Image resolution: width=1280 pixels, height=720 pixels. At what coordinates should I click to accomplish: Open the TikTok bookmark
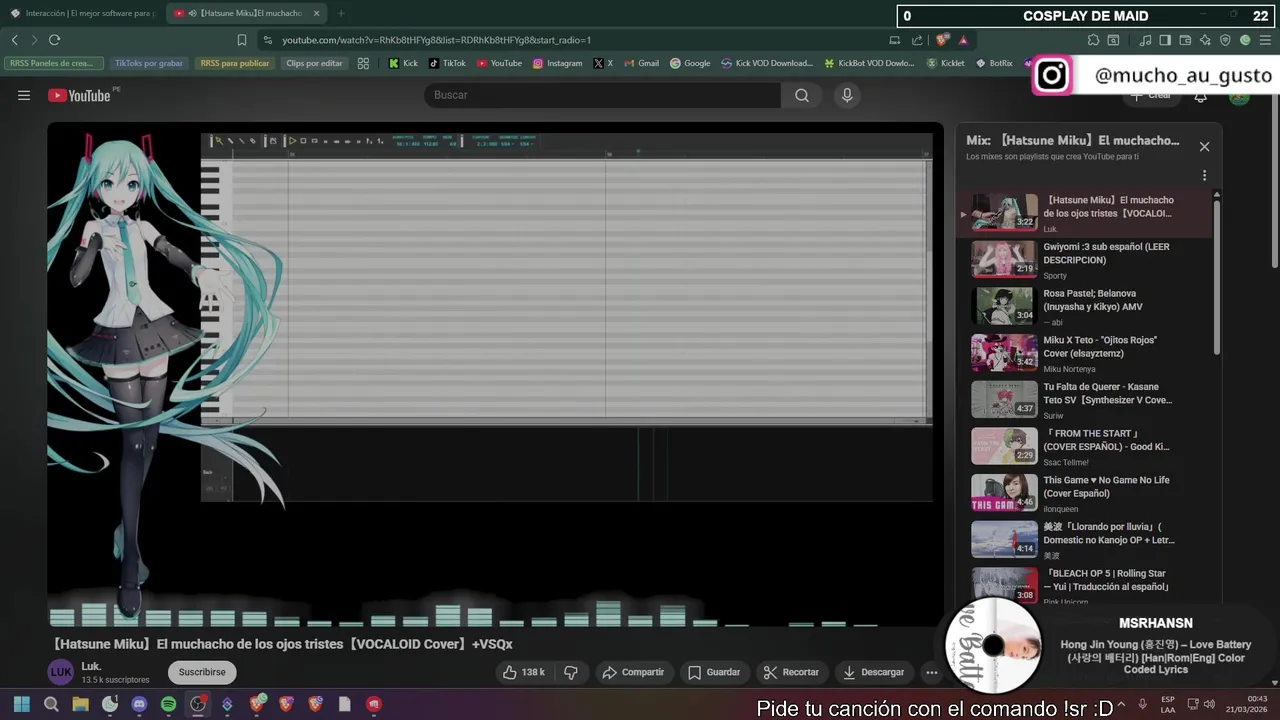coord(447,63)
